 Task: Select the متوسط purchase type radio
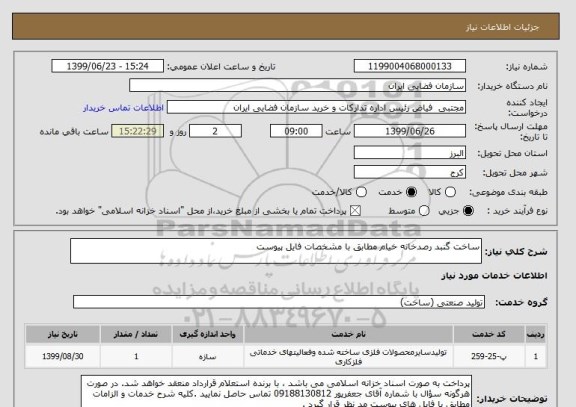pos(424,211)
